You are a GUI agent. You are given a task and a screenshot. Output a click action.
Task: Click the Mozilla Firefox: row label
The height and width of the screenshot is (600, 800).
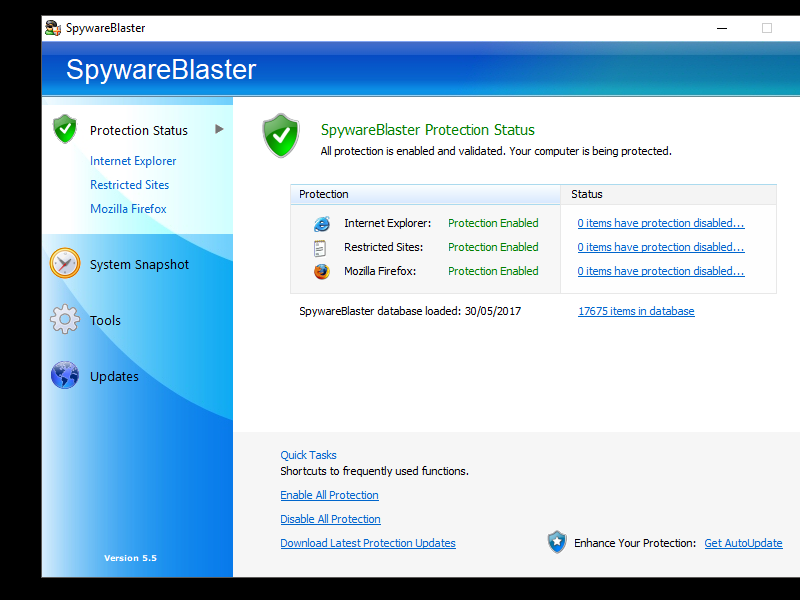click(x=380, y=271)
